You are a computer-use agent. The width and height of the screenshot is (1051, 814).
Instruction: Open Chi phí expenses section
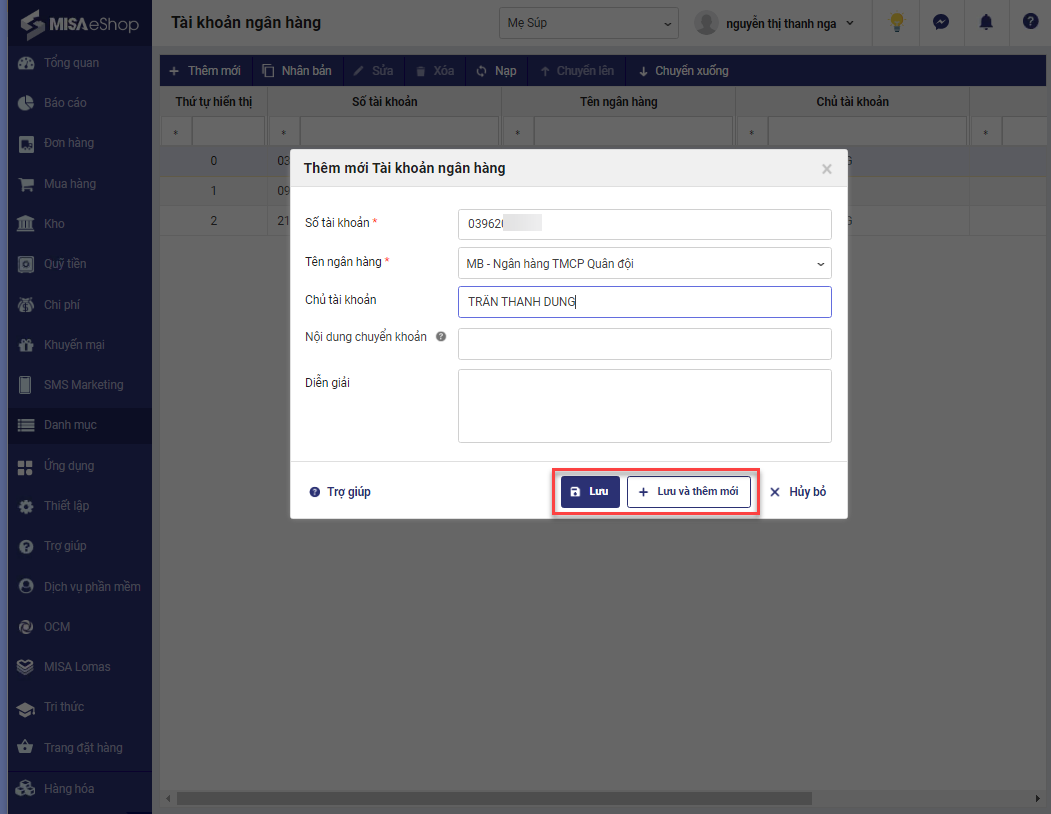(x=80, y=304)
